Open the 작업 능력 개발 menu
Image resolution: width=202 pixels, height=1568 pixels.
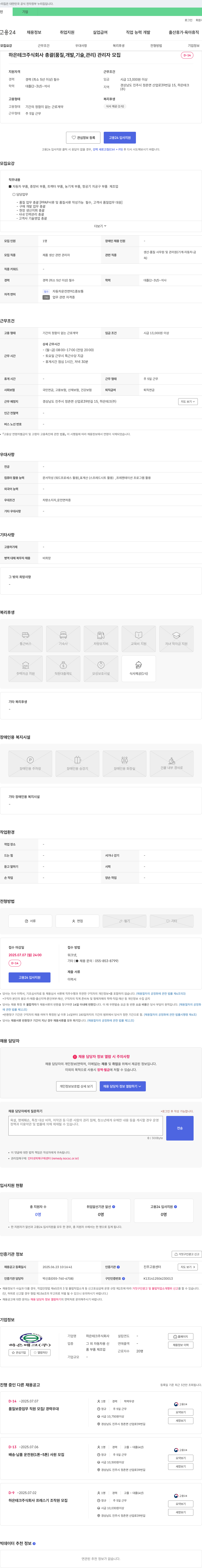(138, 32)
